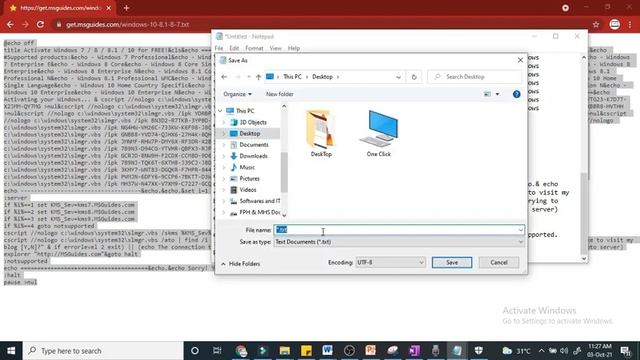Select the One Click computer shortcut
The width and height of the screenshot is (640, 360).
pos(379,133)
